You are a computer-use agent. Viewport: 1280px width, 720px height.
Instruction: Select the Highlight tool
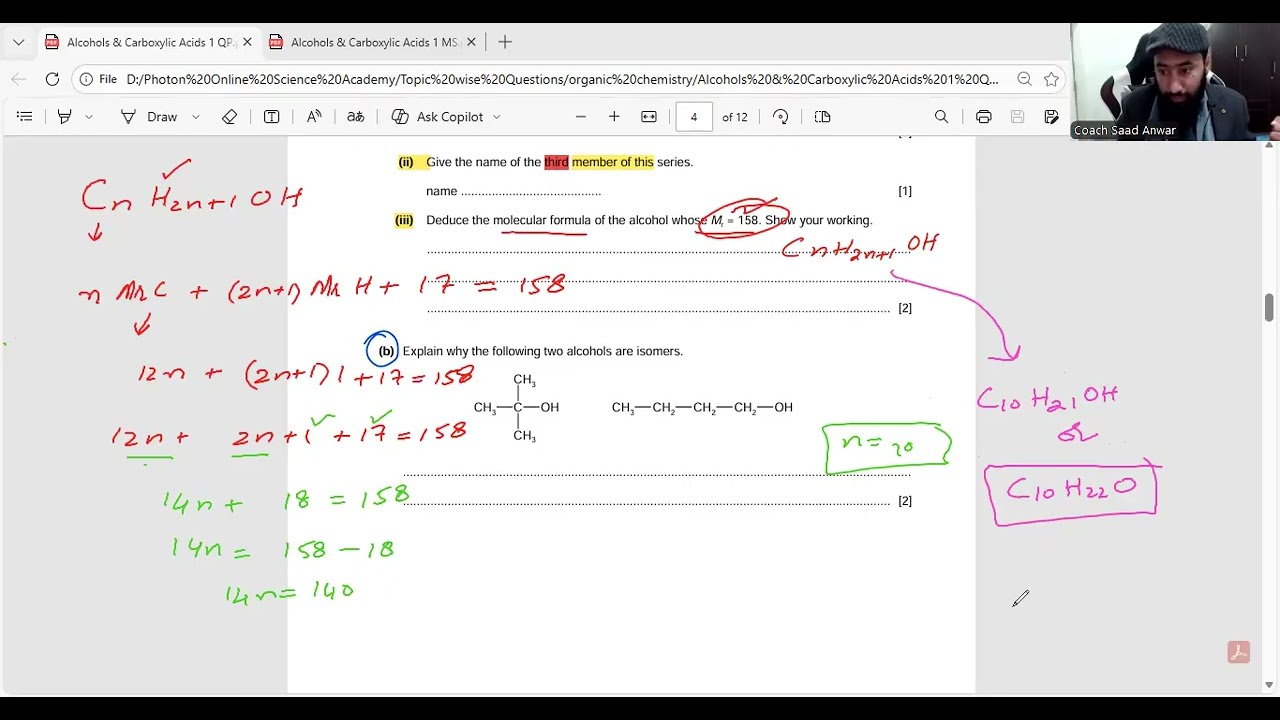[65, 117]
